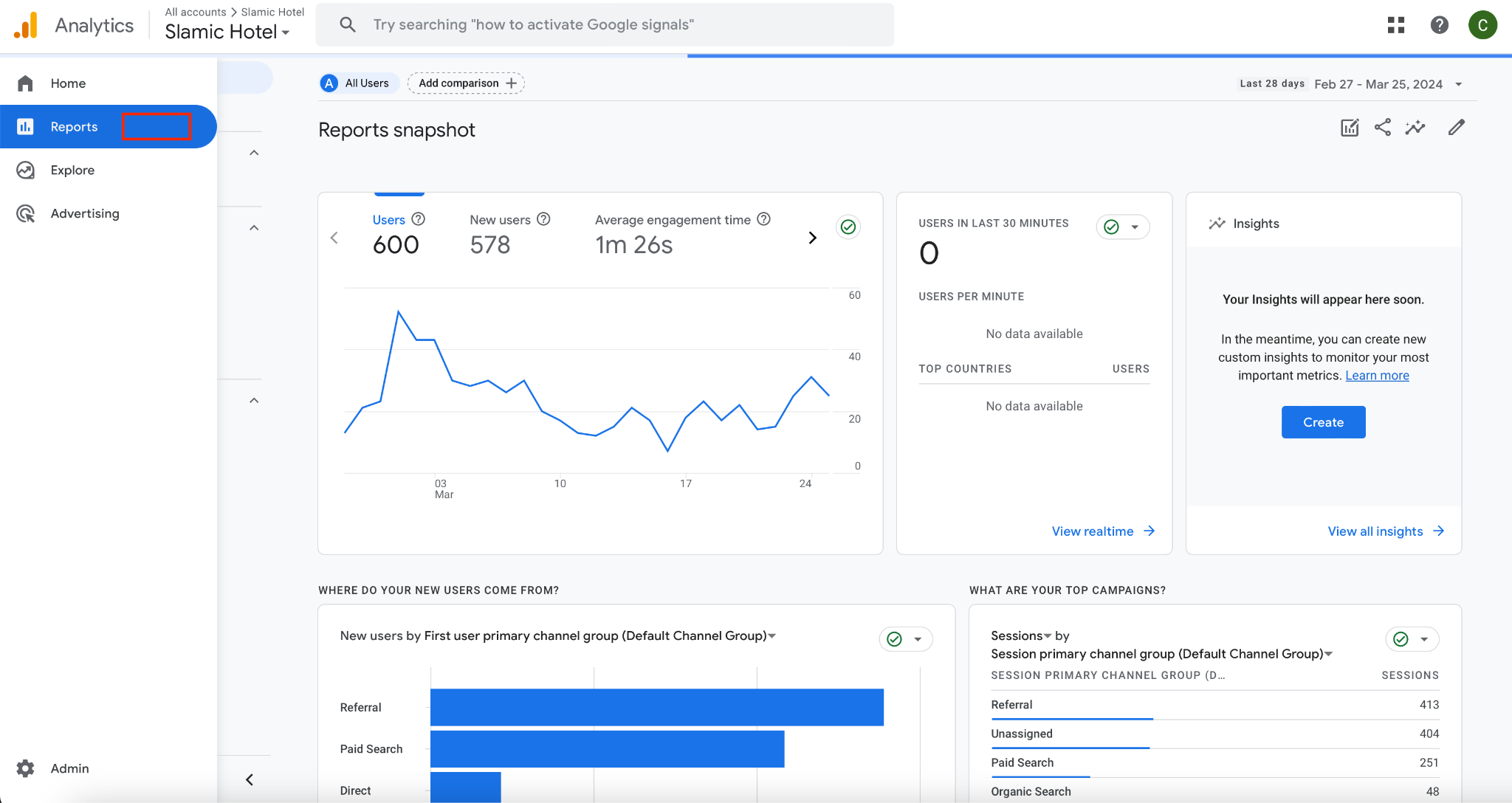Click the Google Analytics logo icon
This screenshot has height=803, width=1512.
pos(26,25)
